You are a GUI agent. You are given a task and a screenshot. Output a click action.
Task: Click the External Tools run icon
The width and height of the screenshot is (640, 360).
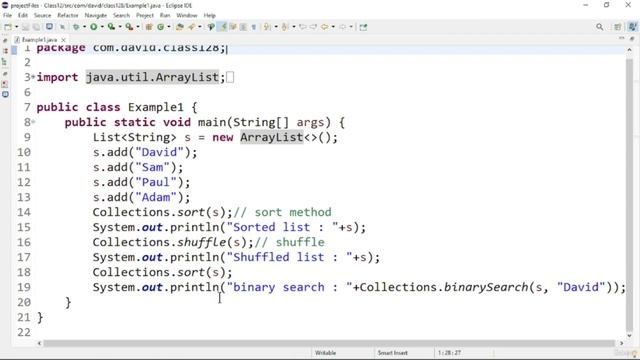(129, 27)
